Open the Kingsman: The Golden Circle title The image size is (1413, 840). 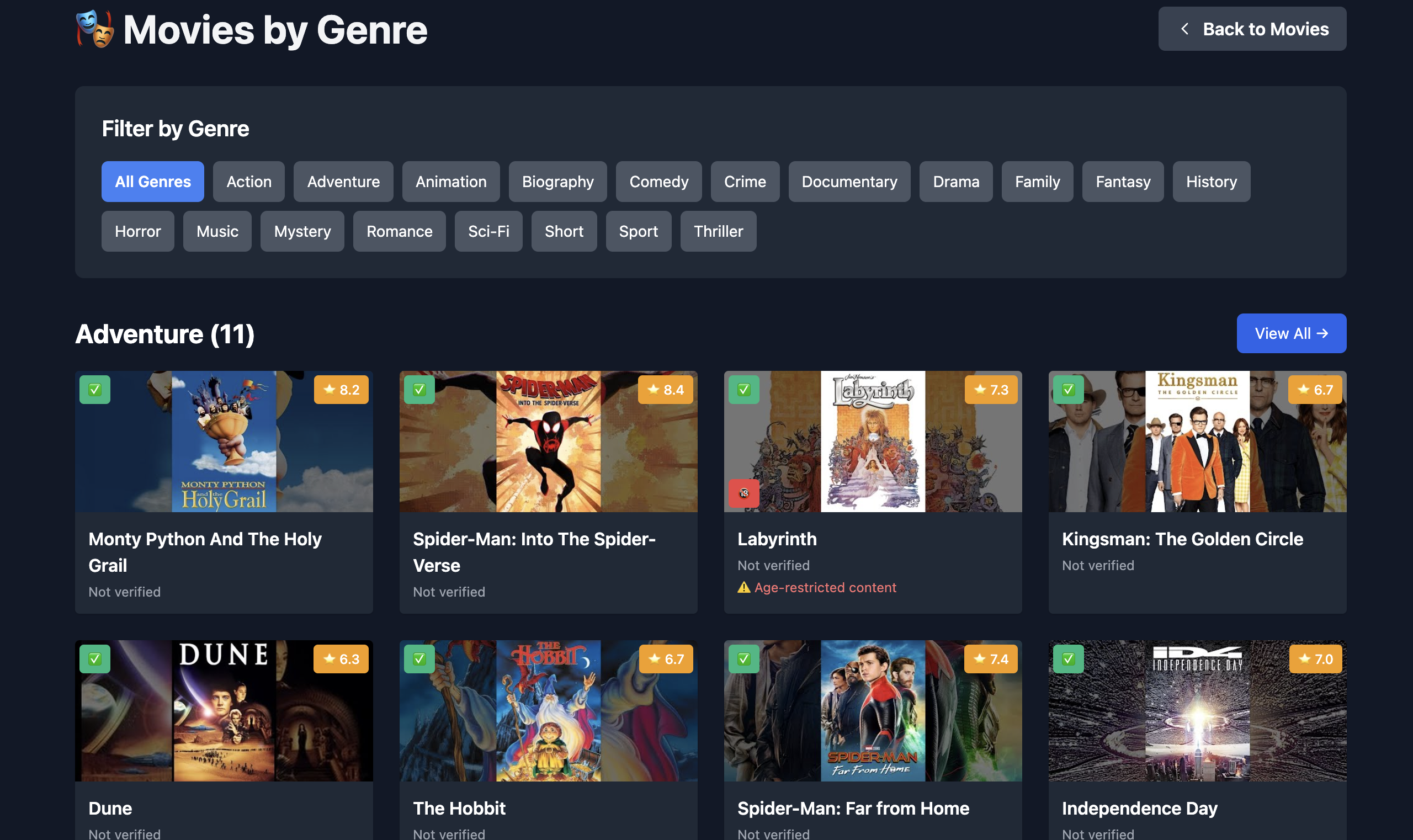point(1183,539)
